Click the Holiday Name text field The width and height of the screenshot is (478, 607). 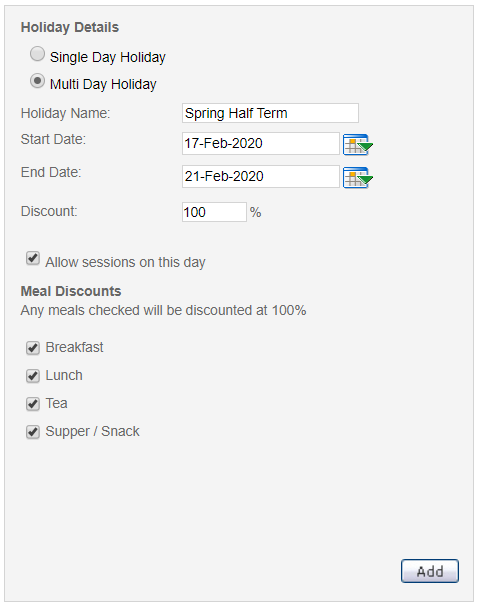(x=270, y=113)
